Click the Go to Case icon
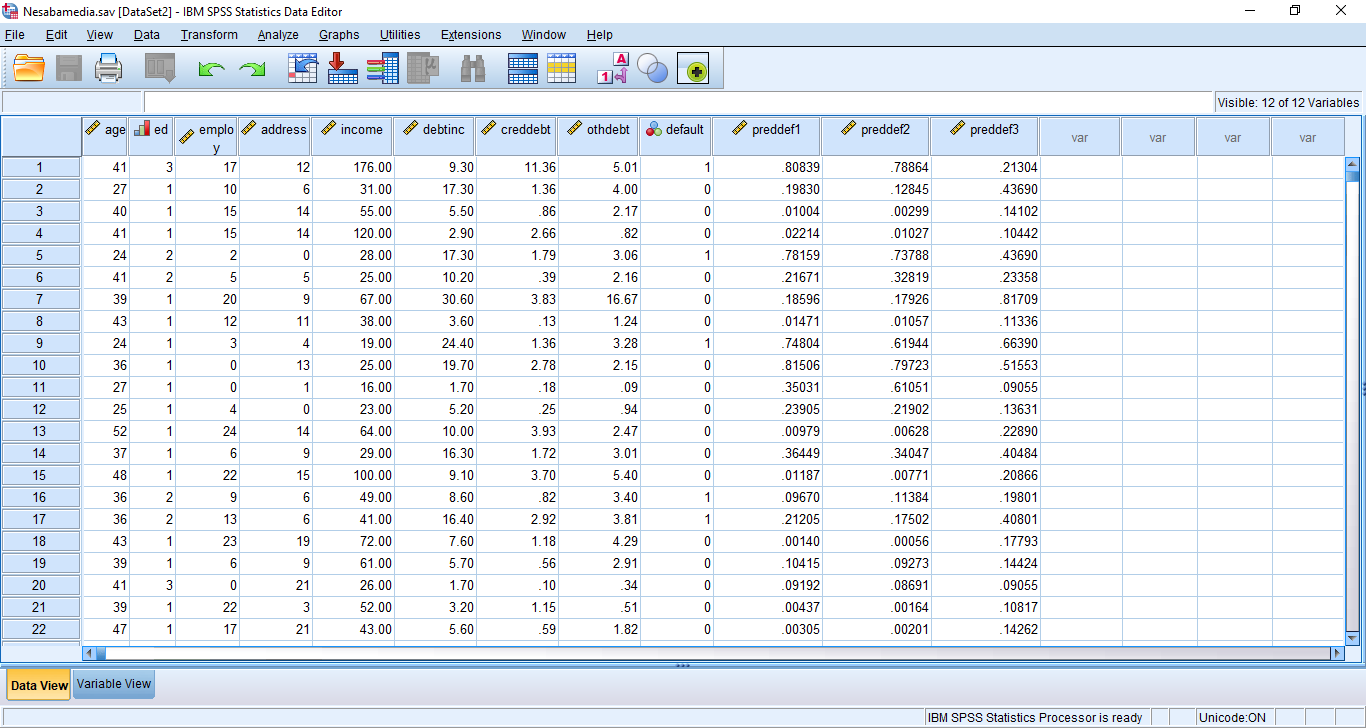The height and width of the screenshot is (728, 1366). [302, 69]
